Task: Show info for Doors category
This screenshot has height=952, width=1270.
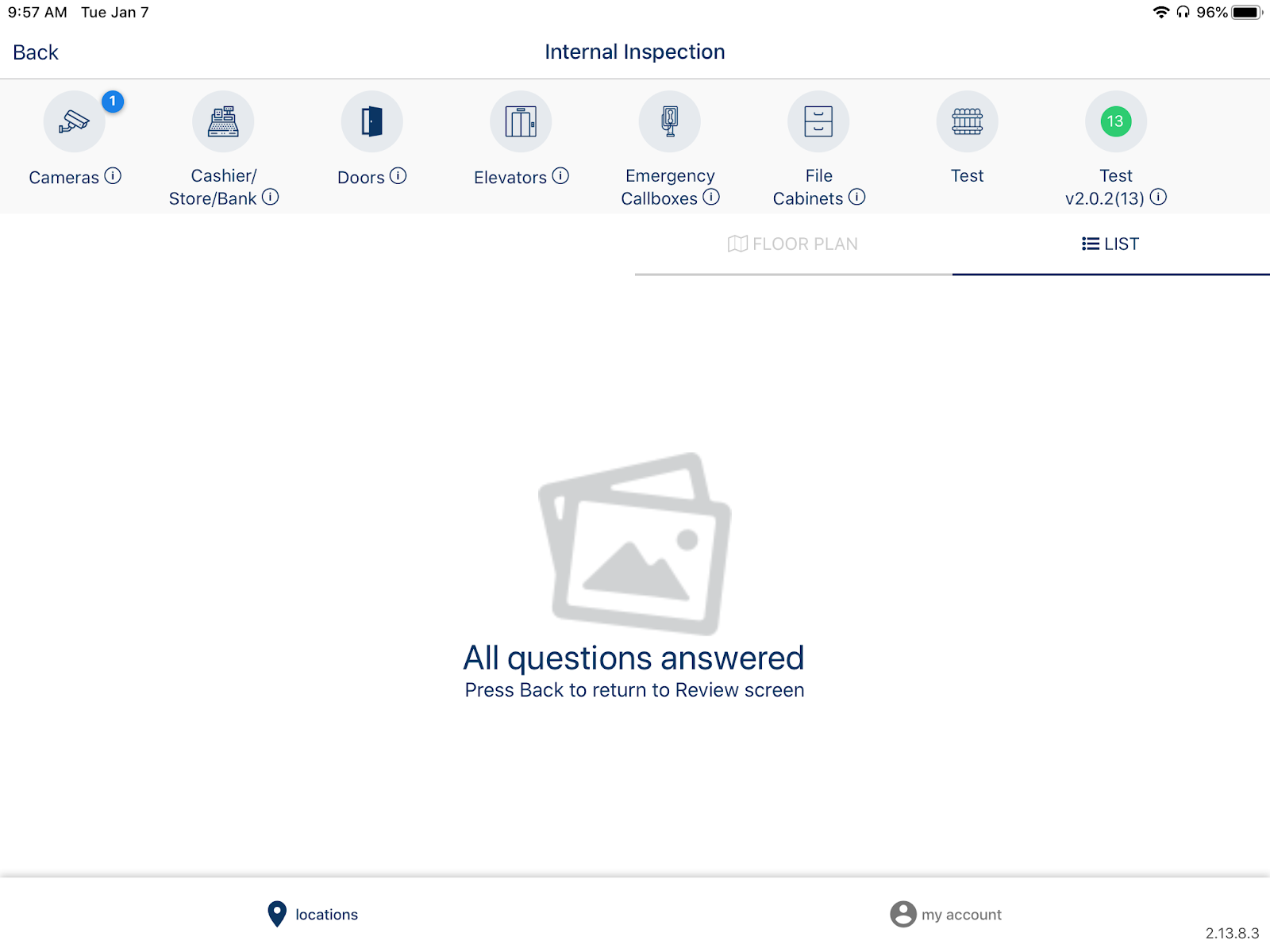Action: point(398,176)
